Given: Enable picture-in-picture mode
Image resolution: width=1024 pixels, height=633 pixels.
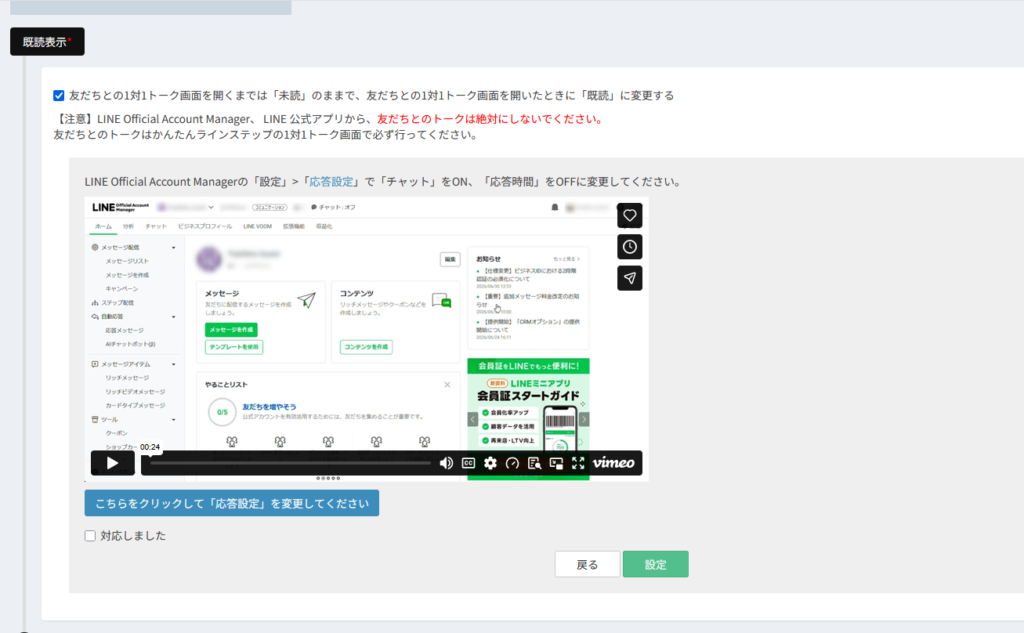Looking at the screenshot, I should [x=556, y=463].
